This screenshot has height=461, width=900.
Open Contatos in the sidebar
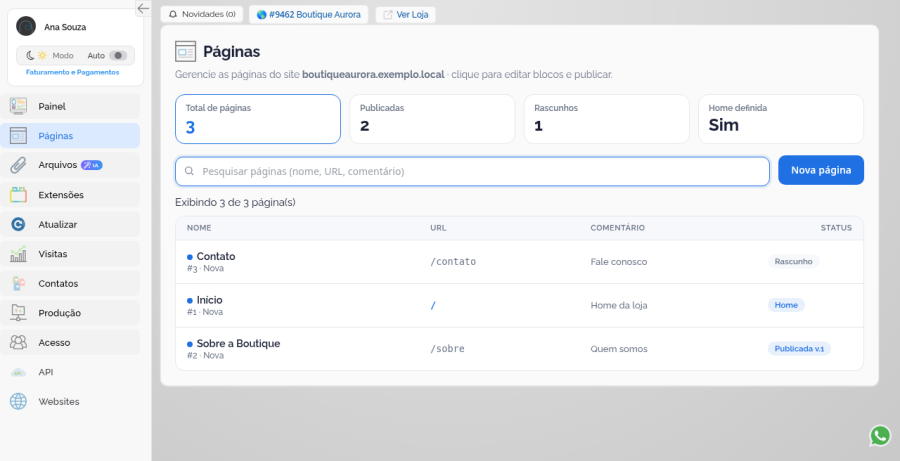coord(70,284)
